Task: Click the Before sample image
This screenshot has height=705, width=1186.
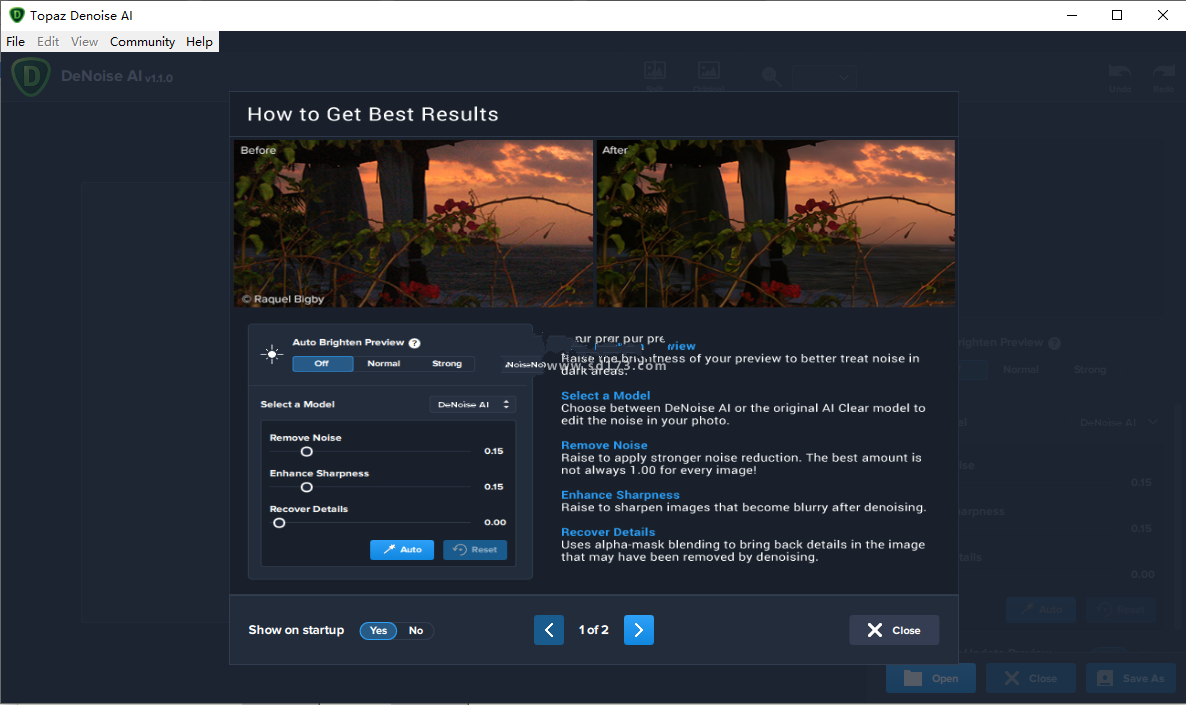Action: coord(413,223)
